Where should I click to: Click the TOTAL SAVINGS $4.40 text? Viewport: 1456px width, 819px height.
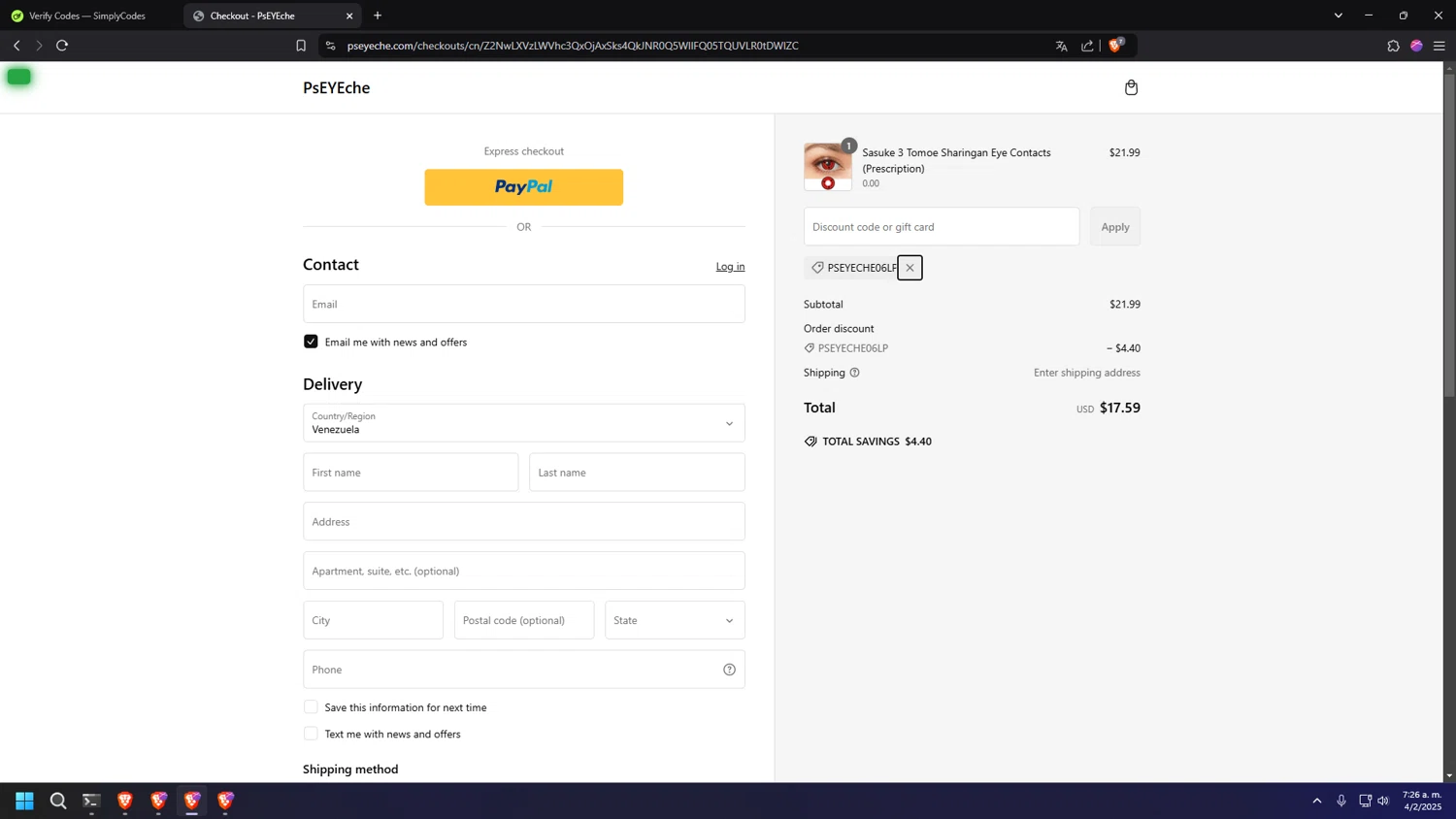click(x=877, y=442)
